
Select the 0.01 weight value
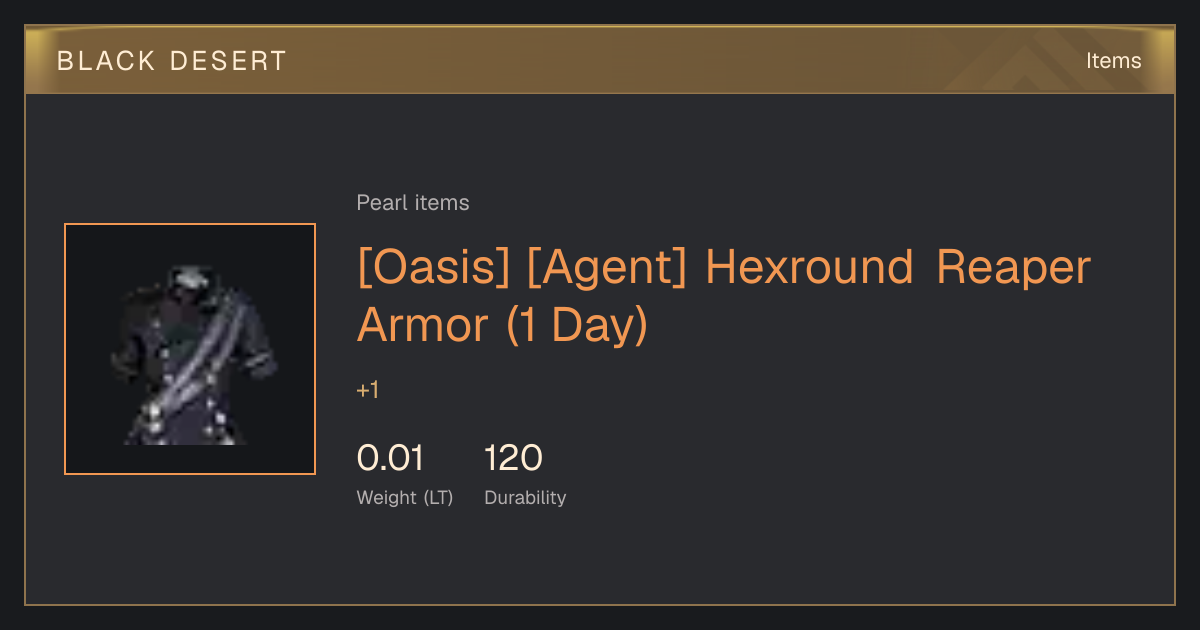(390, 459)
